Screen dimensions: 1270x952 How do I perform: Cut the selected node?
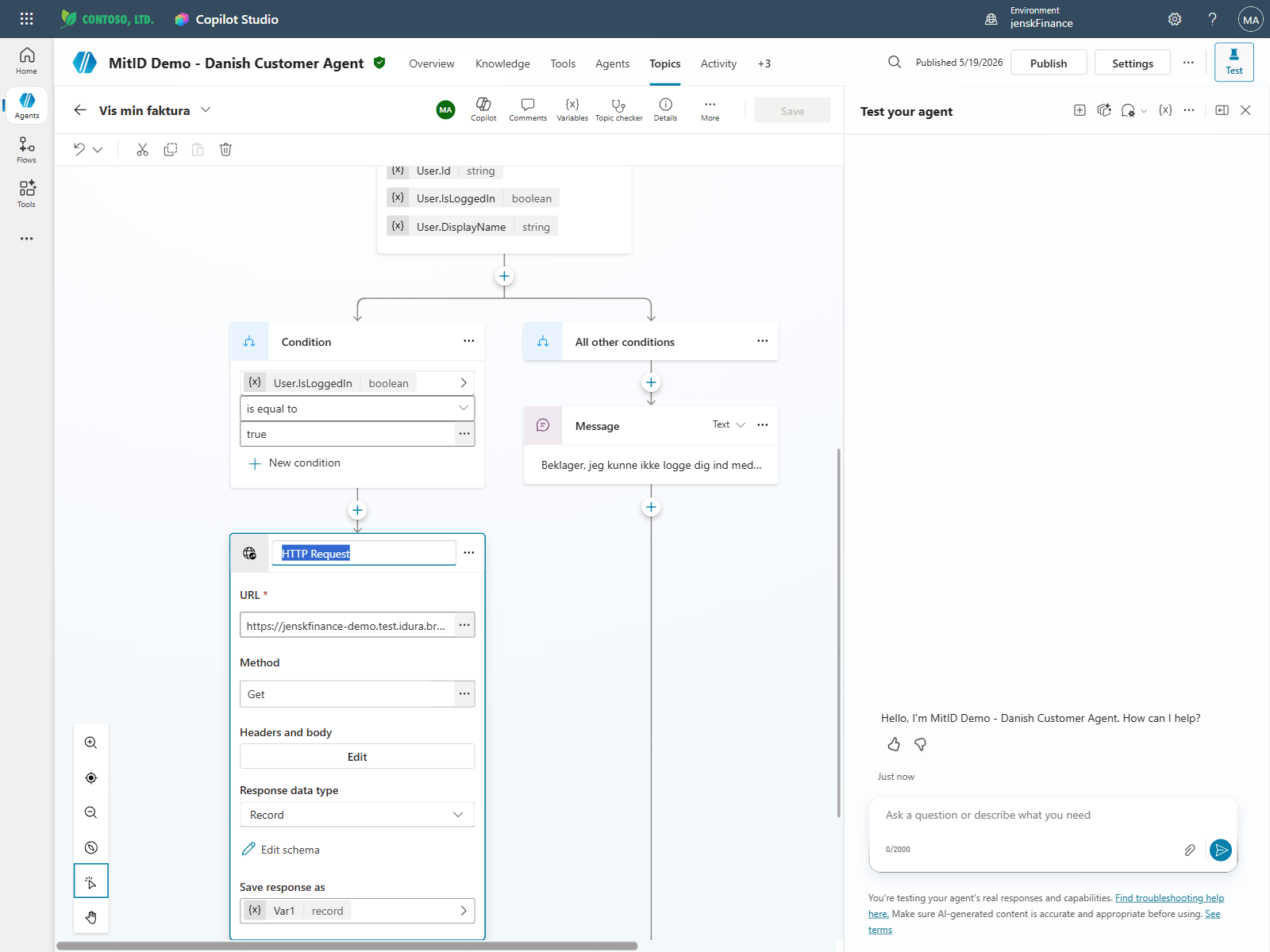click(142, 149)
